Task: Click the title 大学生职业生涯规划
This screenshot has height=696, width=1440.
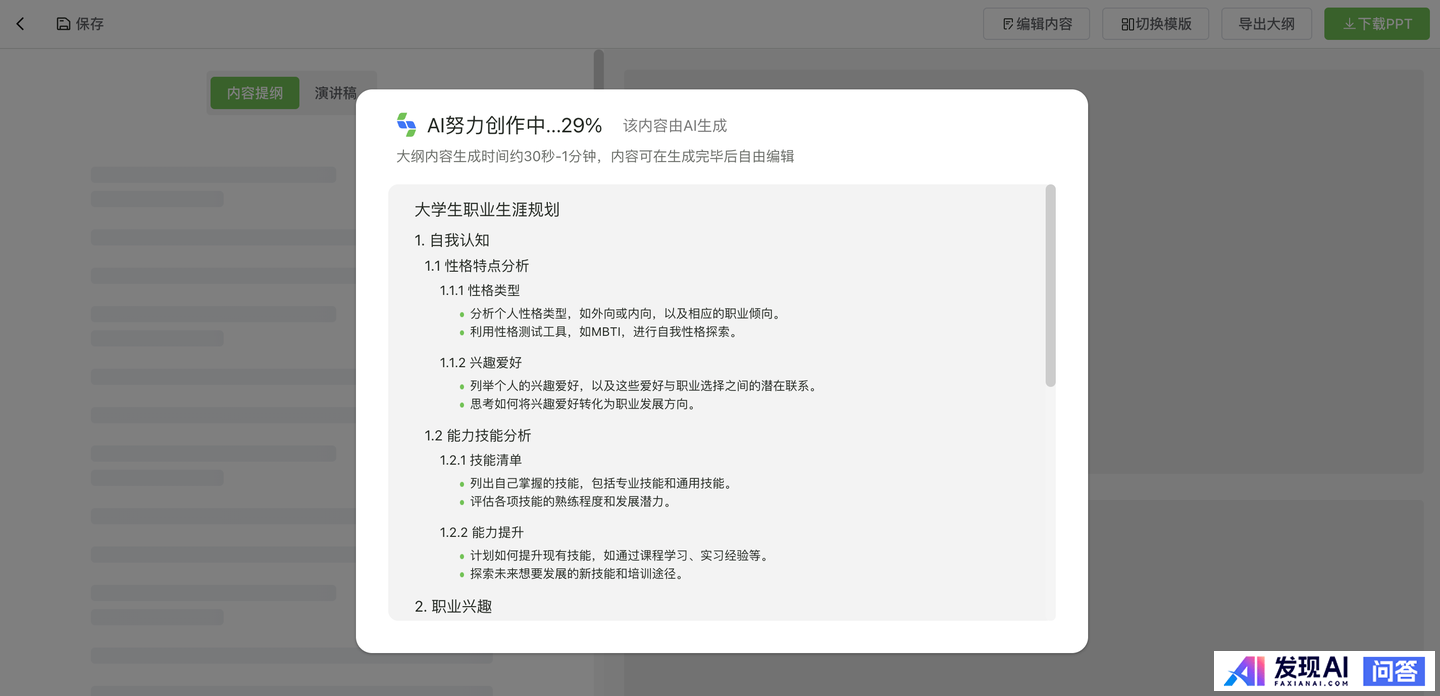Action: coord(487,210)
